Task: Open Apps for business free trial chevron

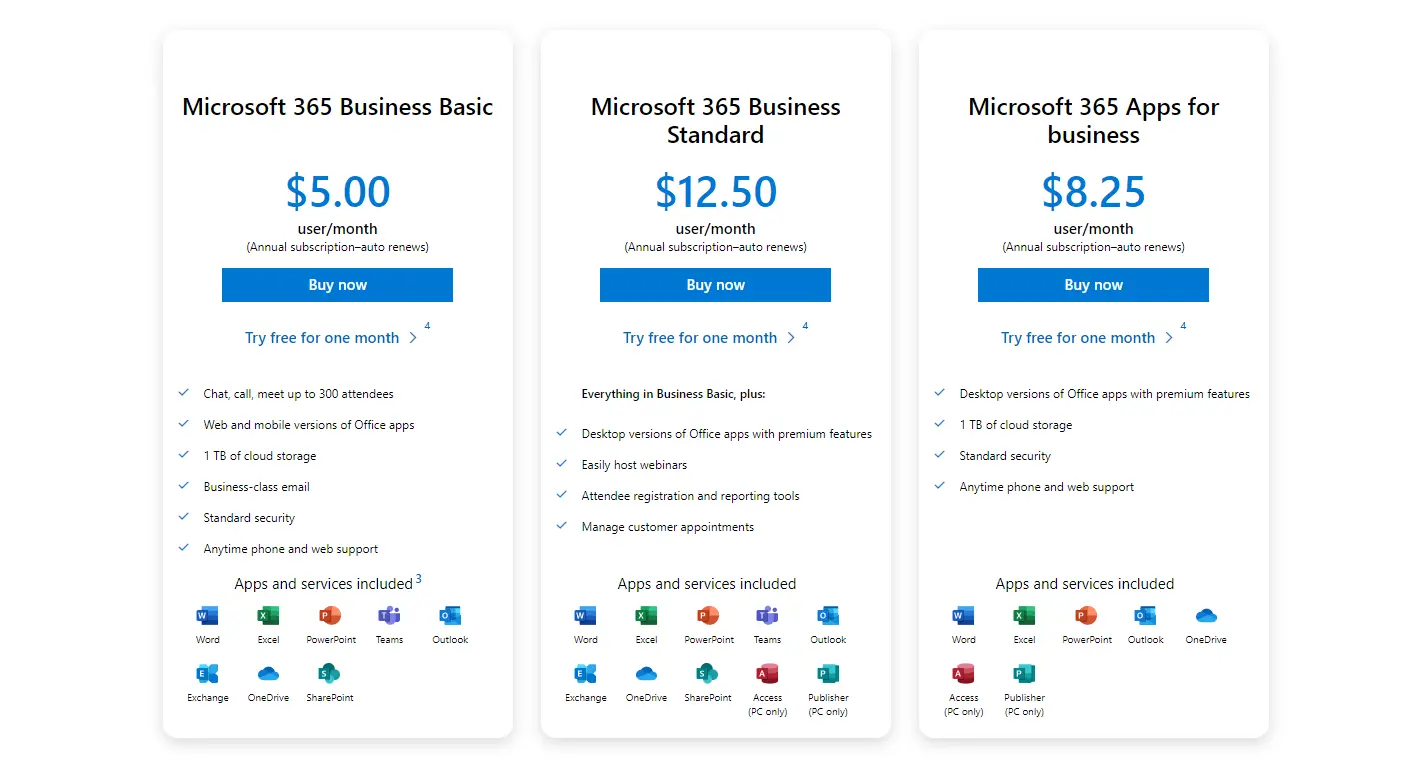Action: point(1168,338)
